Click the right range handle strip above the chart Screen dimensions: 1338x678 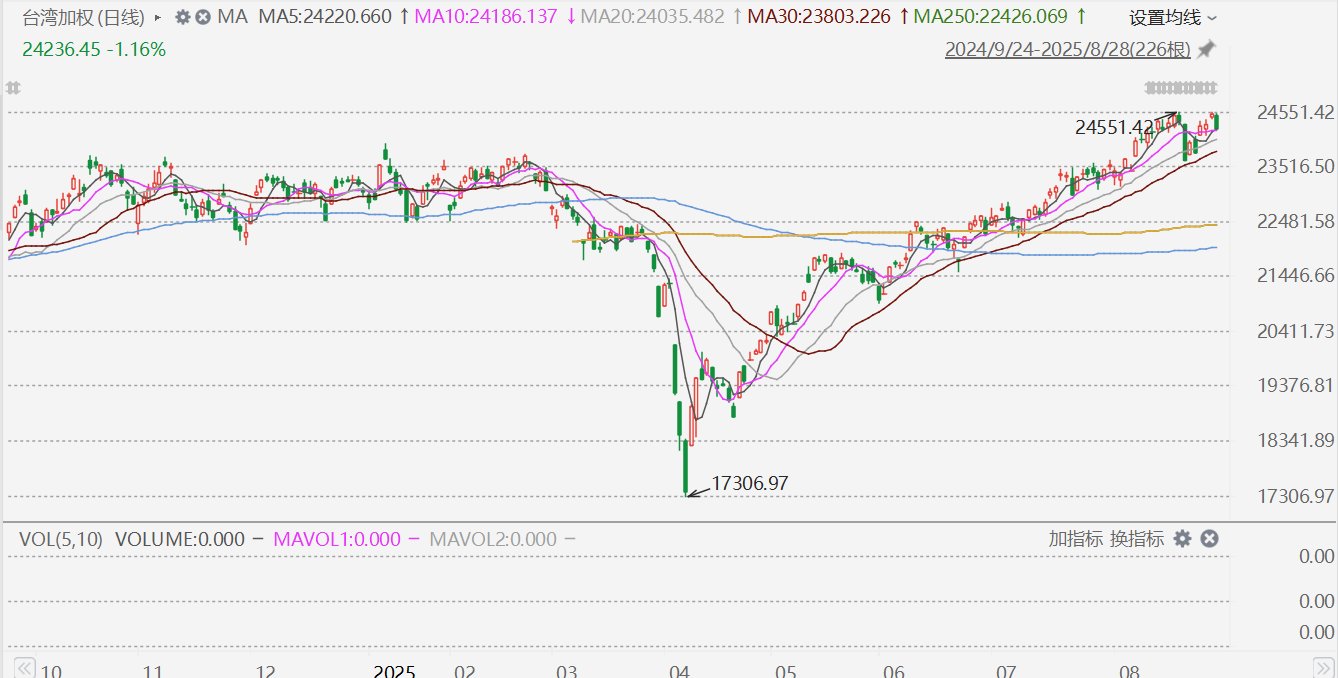(1183, 87)
